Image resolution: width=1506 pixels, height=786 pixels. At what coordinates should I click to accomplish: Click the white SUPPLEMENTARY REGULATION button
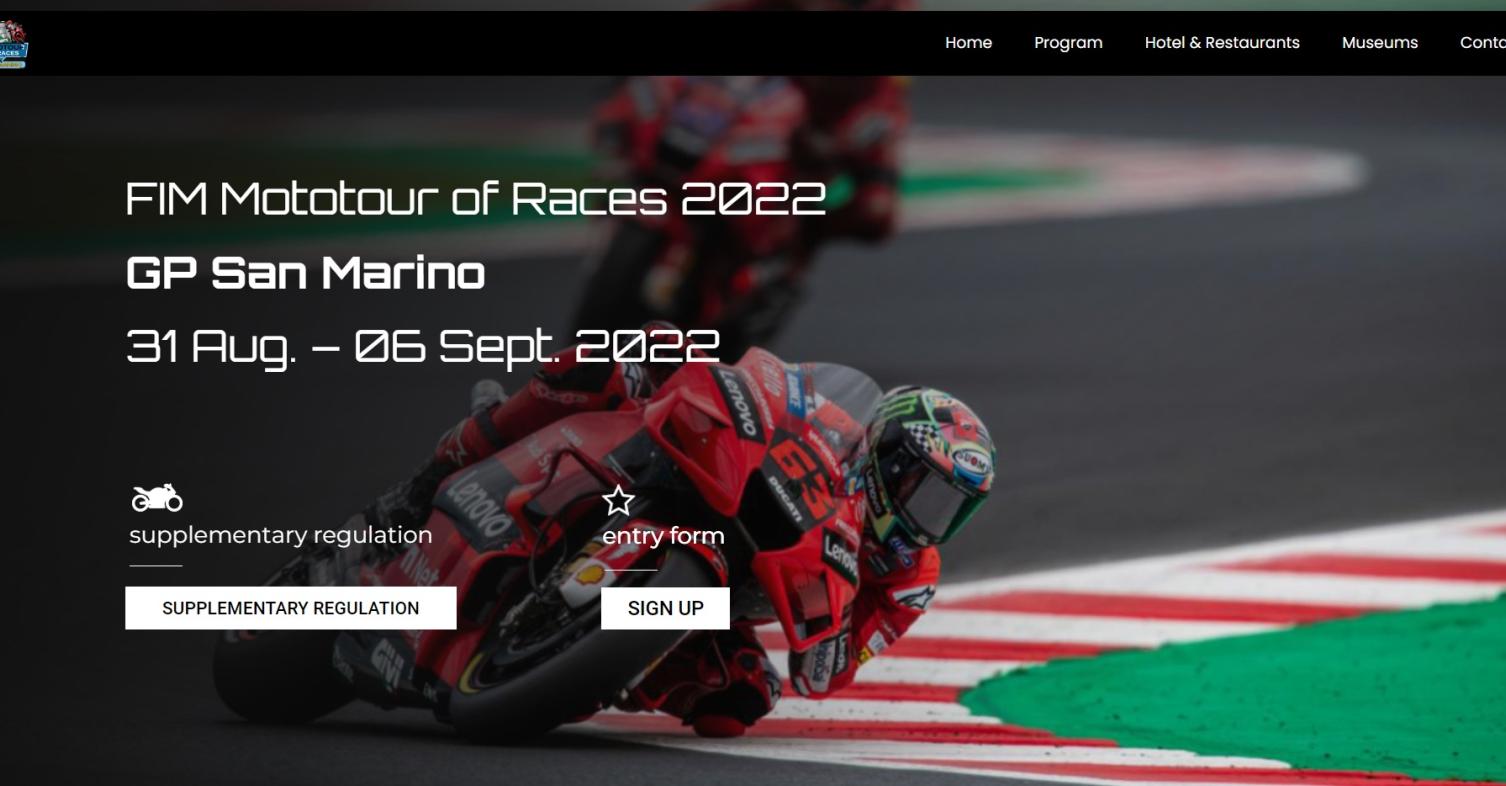[291, 608]
